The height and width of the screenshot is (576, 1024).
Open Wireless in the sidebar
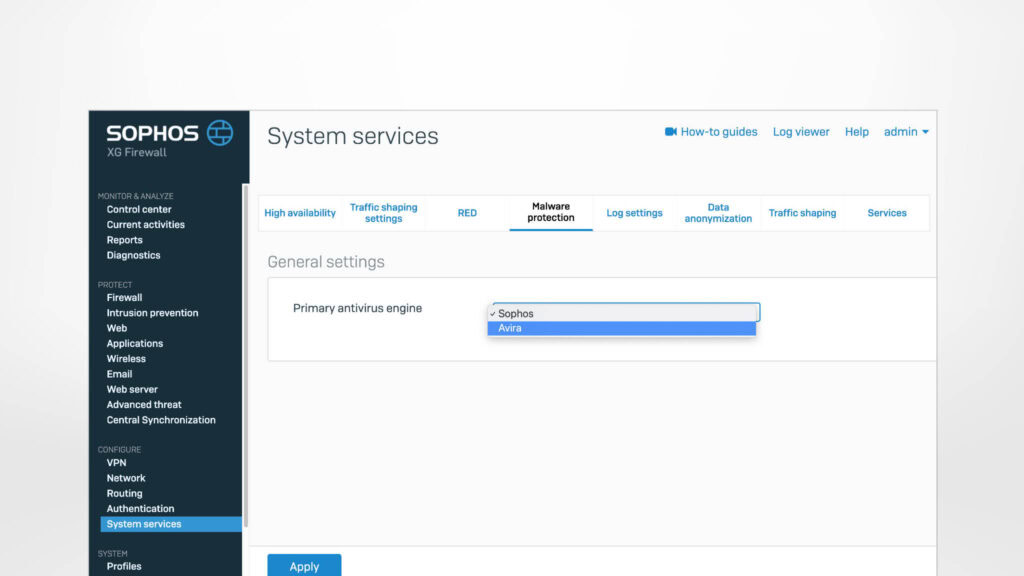(126, 359)
